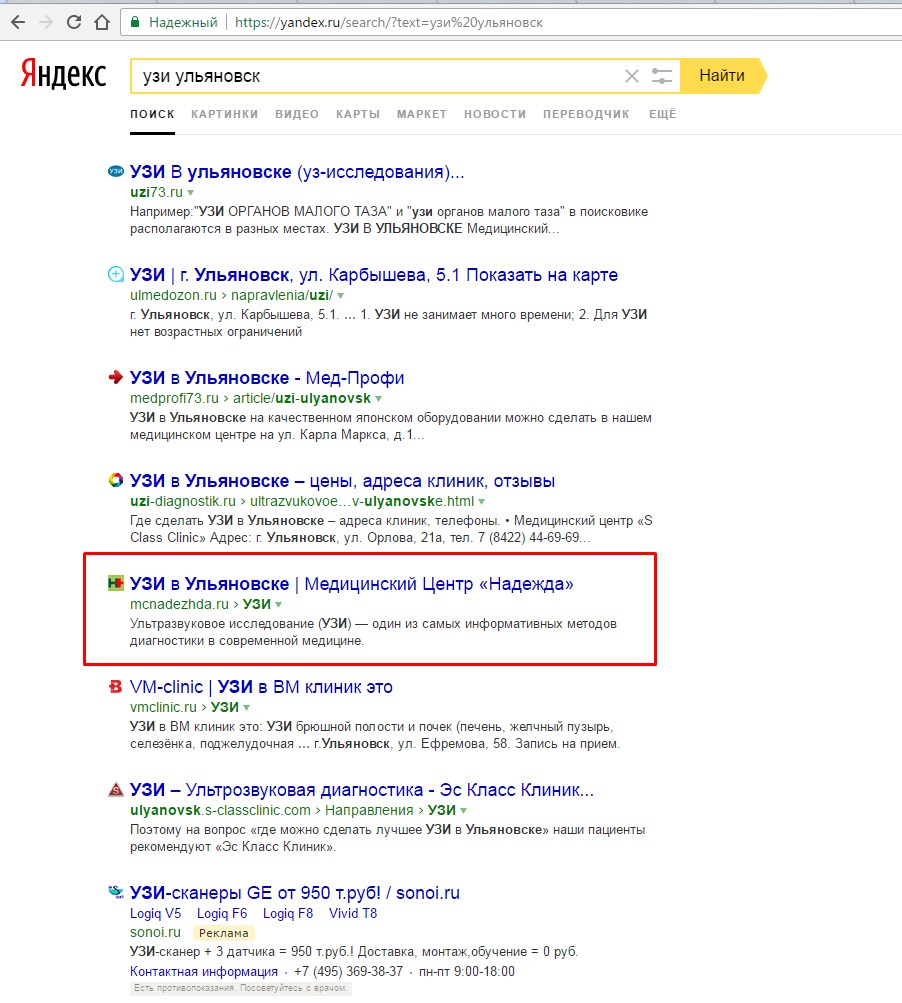Open search settings sliders icon

(x=661, y=76)
